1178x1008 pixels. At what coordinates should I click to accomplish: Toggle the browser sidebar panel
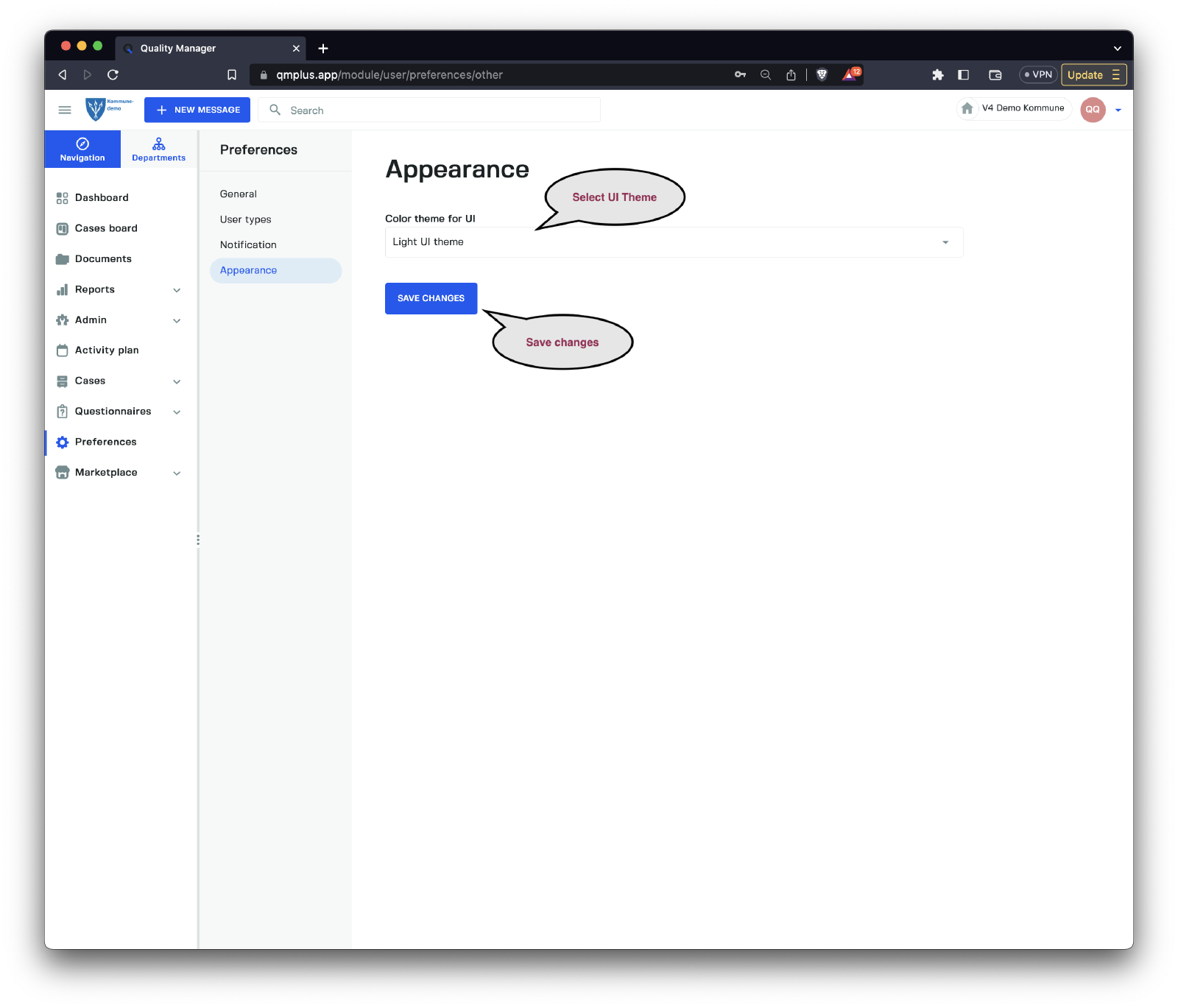(963, 74)
